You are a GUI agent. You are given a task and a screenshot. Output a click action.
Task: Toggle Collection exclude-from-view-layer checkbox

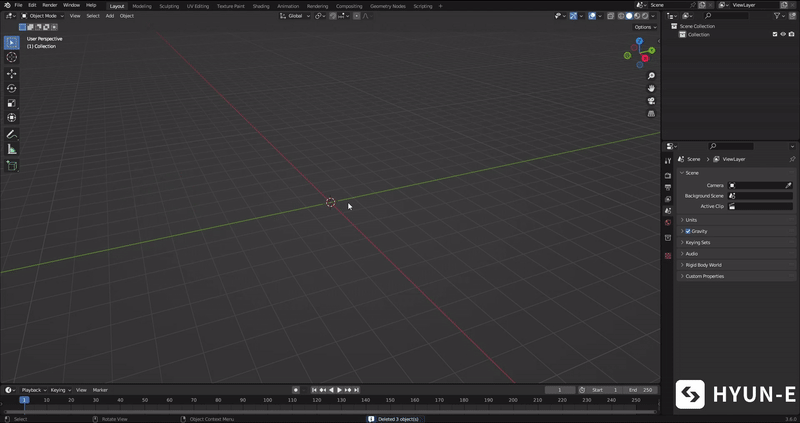[774, 35]
